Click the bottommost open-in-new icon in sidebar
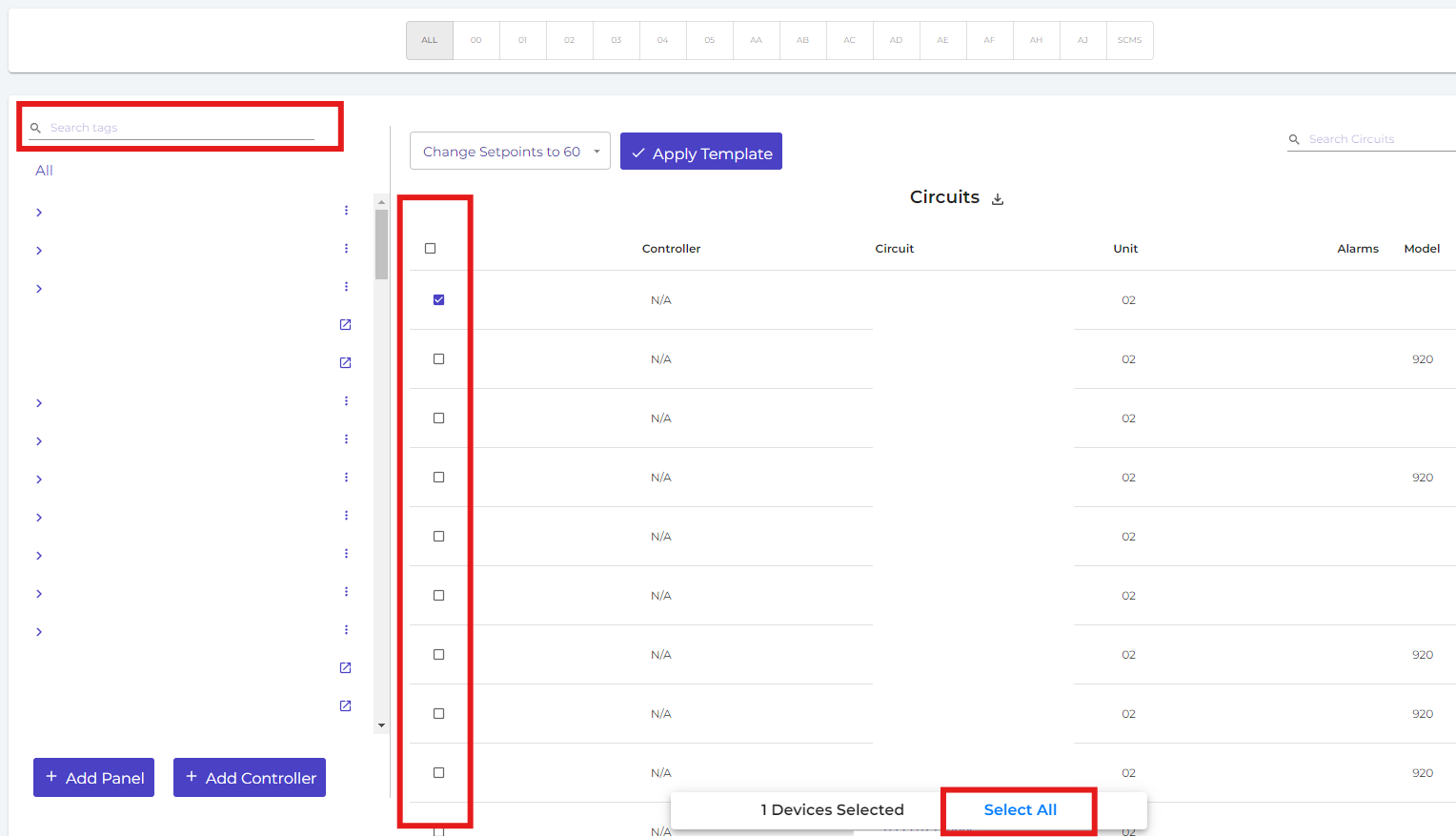Image resolution: width=1456 pixels, height=837 pixels. pos(346,706)
